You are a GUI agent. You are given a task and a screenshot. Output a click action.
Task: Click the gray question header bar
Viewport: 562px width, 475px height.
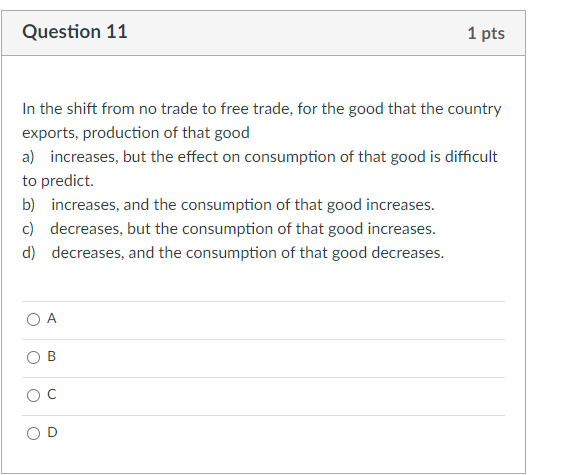pos(263,33)
